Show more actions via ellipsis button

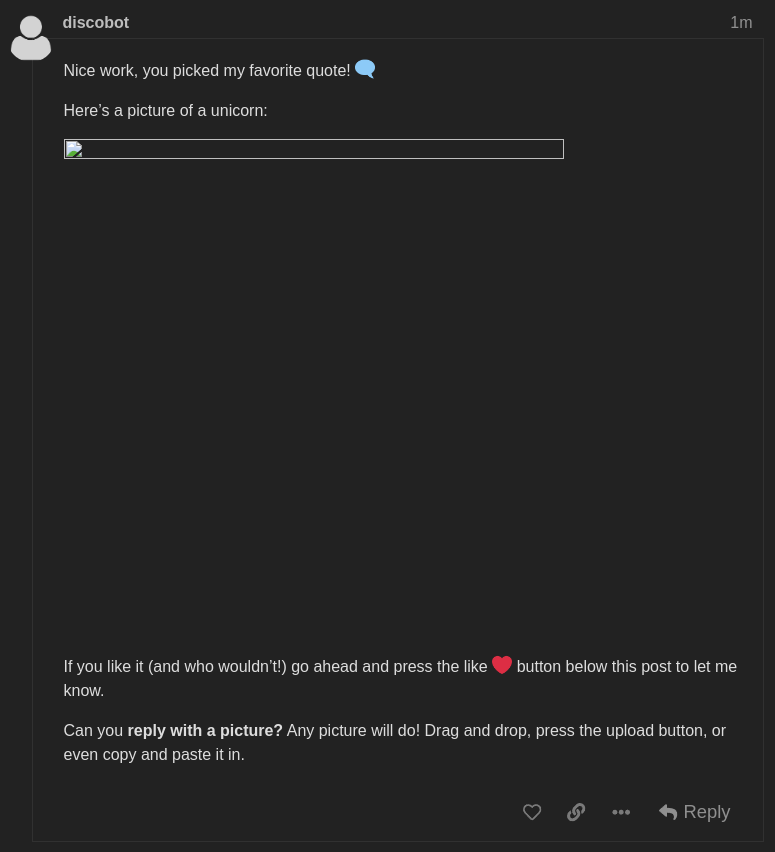[x=621, y=812]
